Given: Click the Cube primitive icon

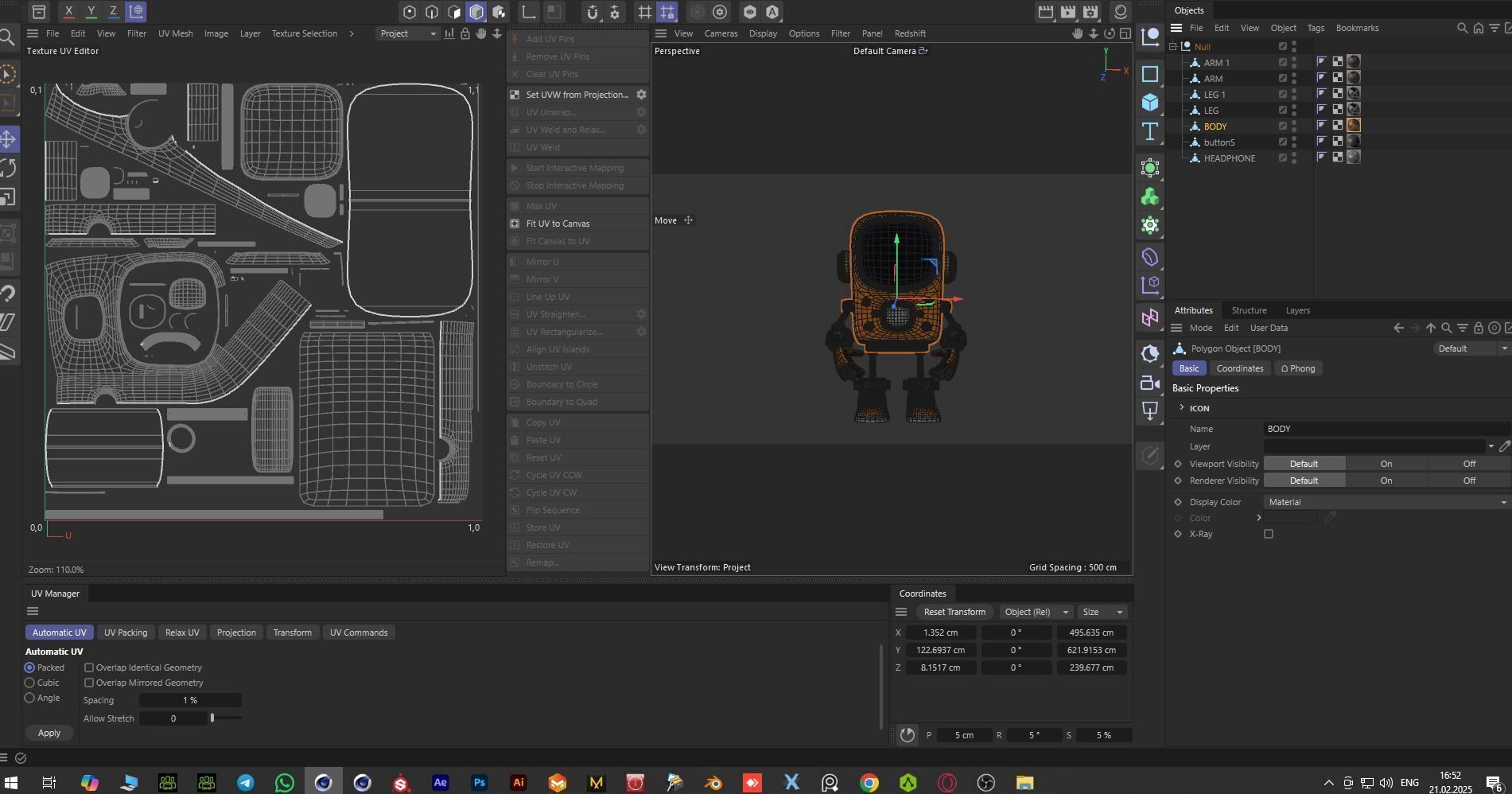Looking at the screenshot, I should click(1149, 103).
